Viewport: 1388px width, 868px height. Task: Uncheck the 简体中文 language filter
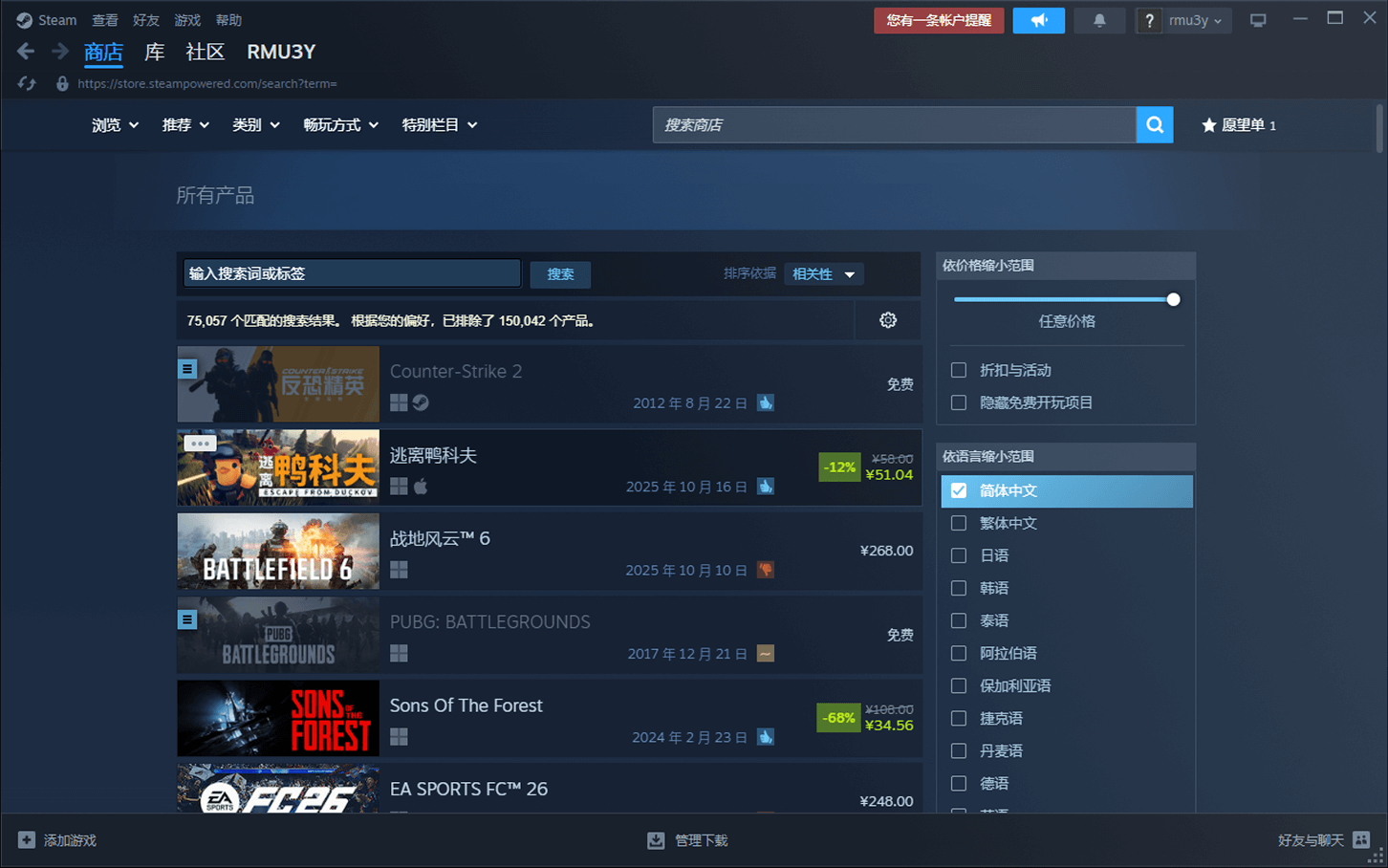[x=959, y=490]
